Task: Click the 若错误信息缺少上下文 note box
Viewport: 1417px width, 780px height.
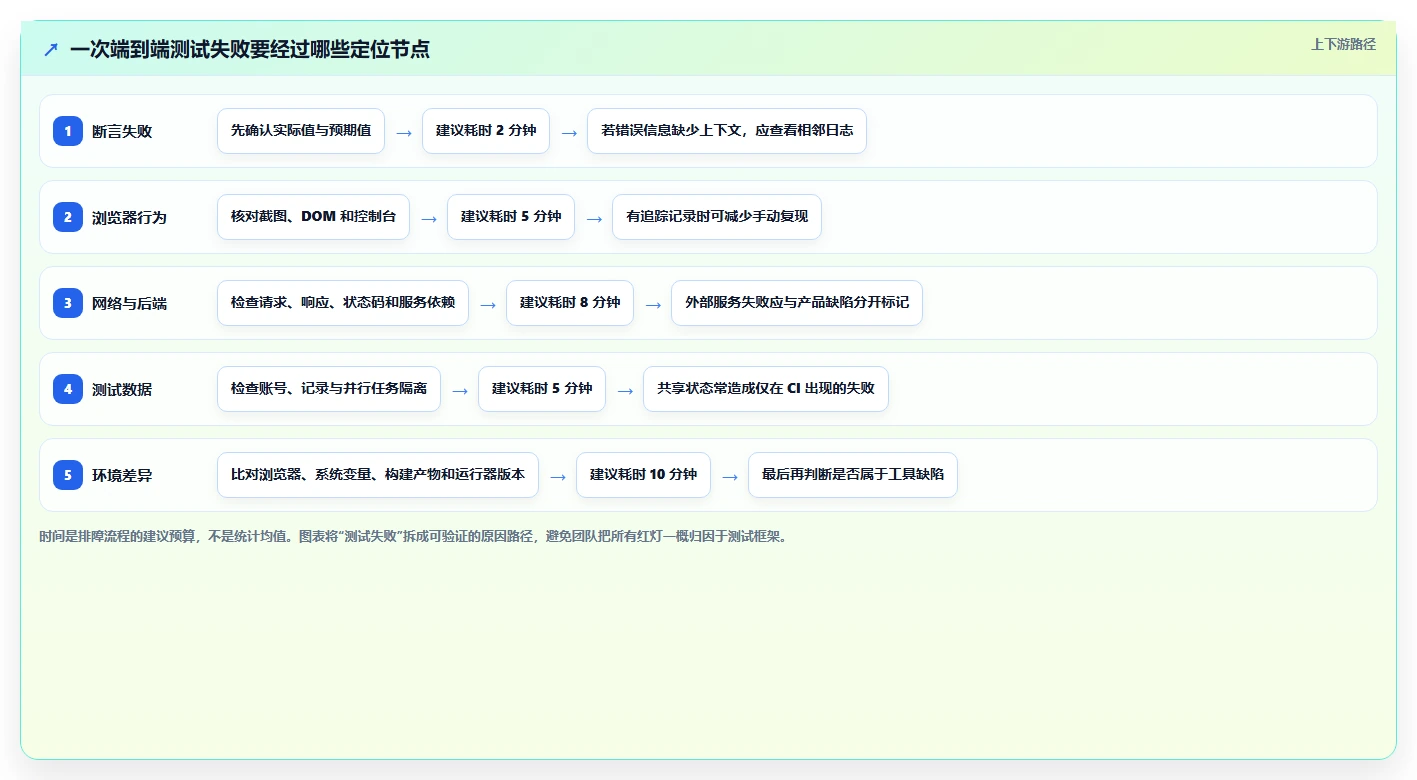Action: coord(727,131)
